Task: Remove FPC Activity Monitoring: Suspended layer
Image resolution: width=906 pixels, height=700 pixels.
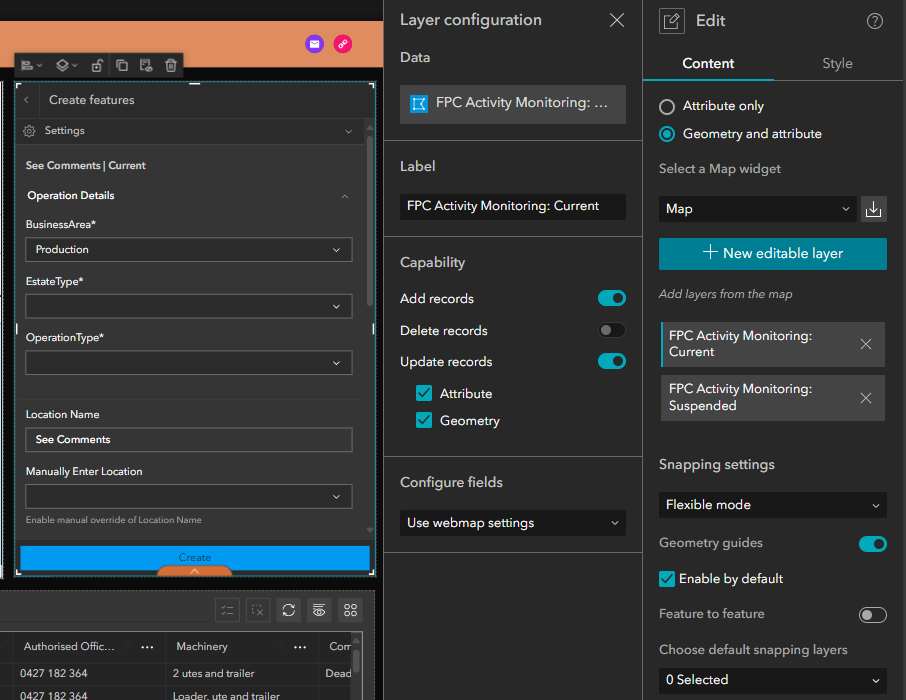Action: tap(866, 398)
